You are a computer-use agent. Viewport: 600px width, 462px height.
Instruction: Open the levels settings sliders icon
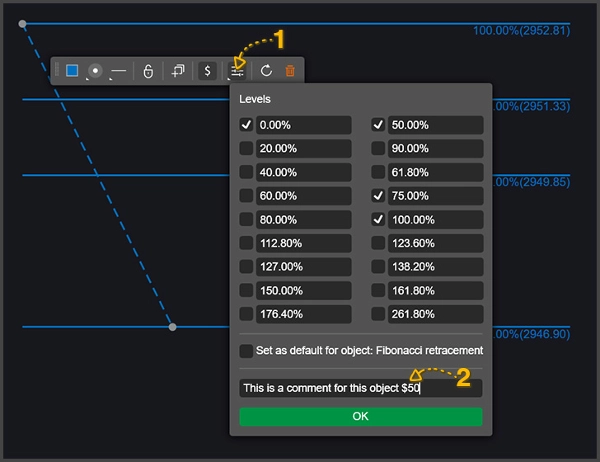237,71
